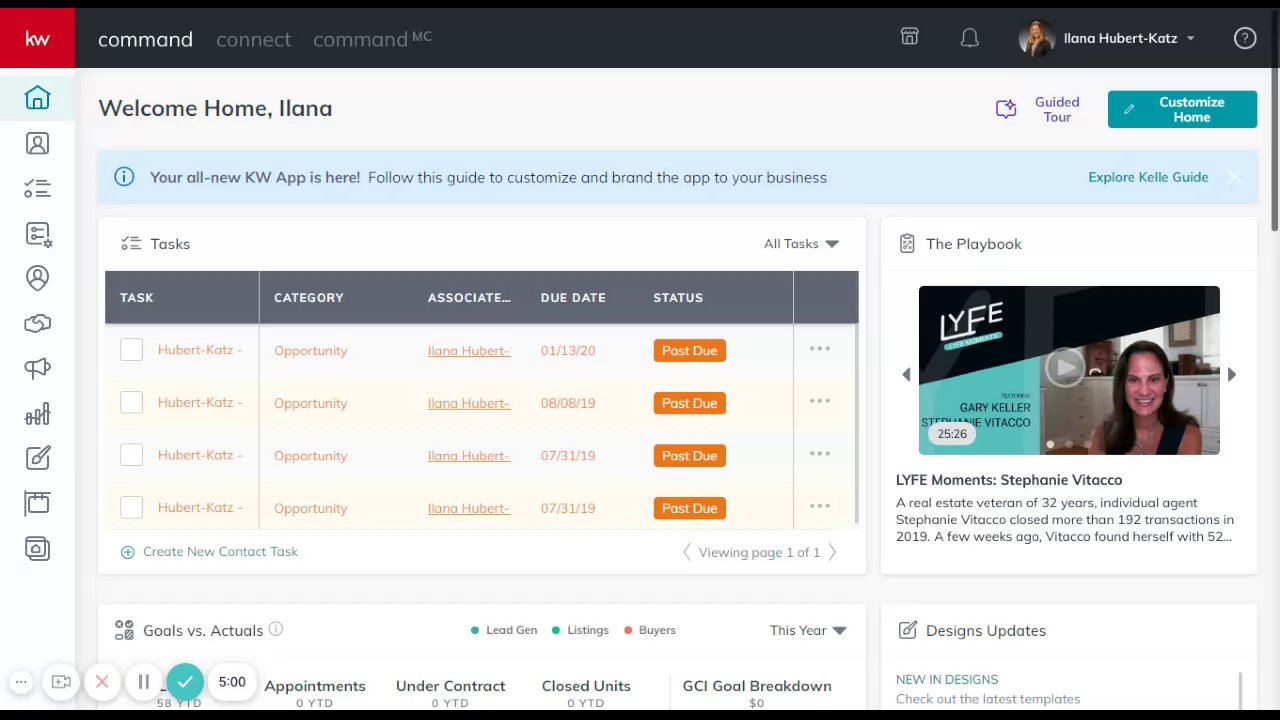Viewport: 1280px width, 720px height.
Task: Click the Lead Gen legend item
Action: 503,630
